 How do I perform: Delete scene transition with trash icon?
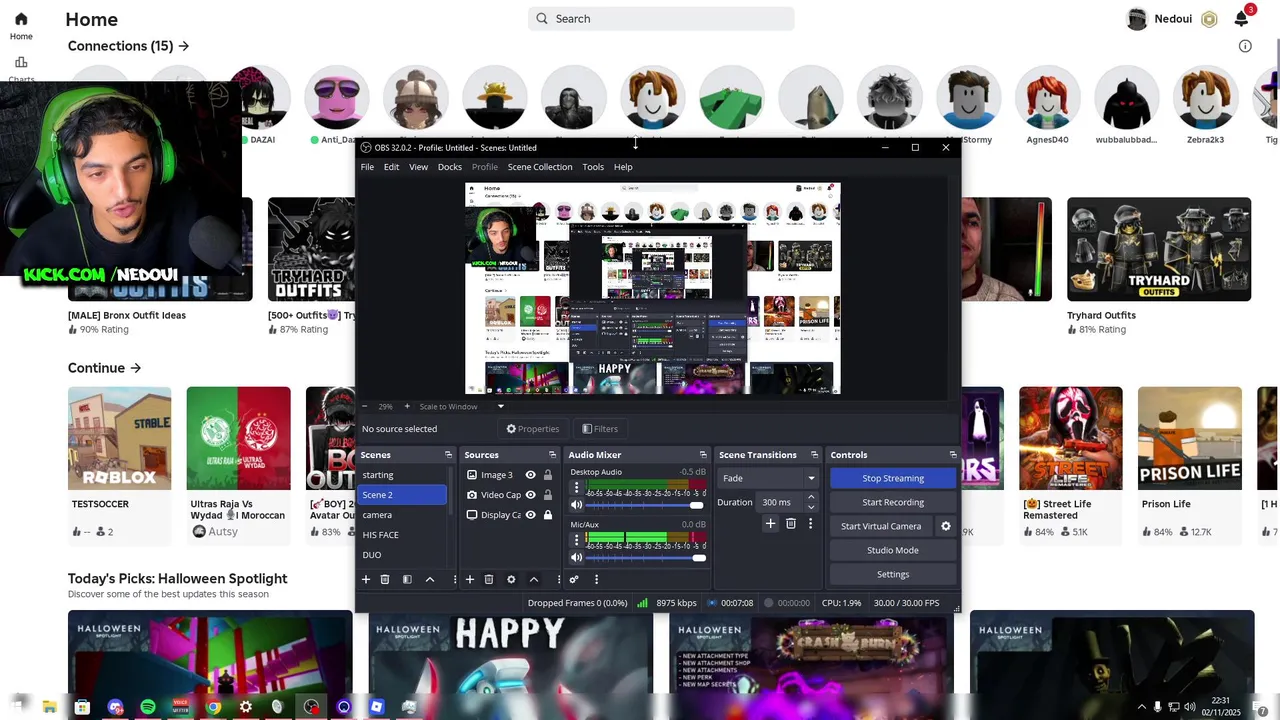pos(791,523)
